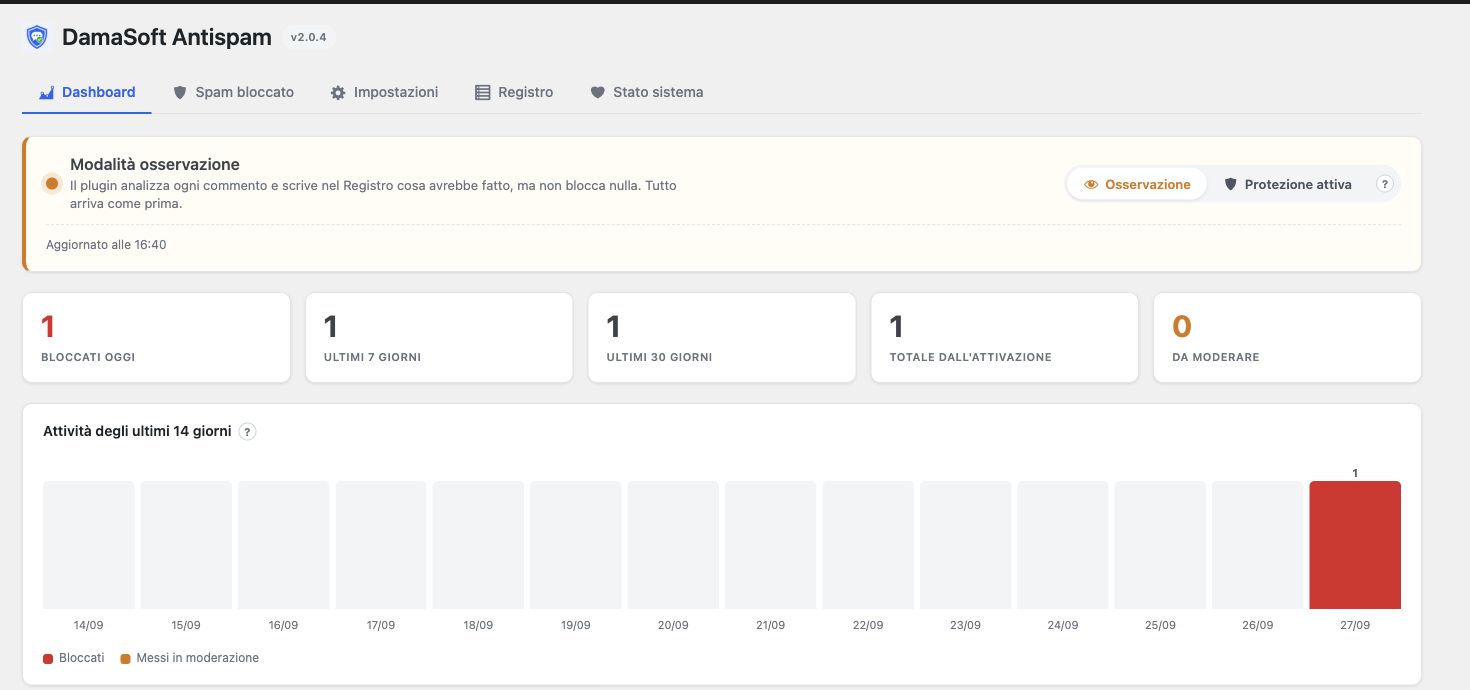The image size is (1470, 690).
Task: Click the Da moderare card
Action: [1287, 338]
